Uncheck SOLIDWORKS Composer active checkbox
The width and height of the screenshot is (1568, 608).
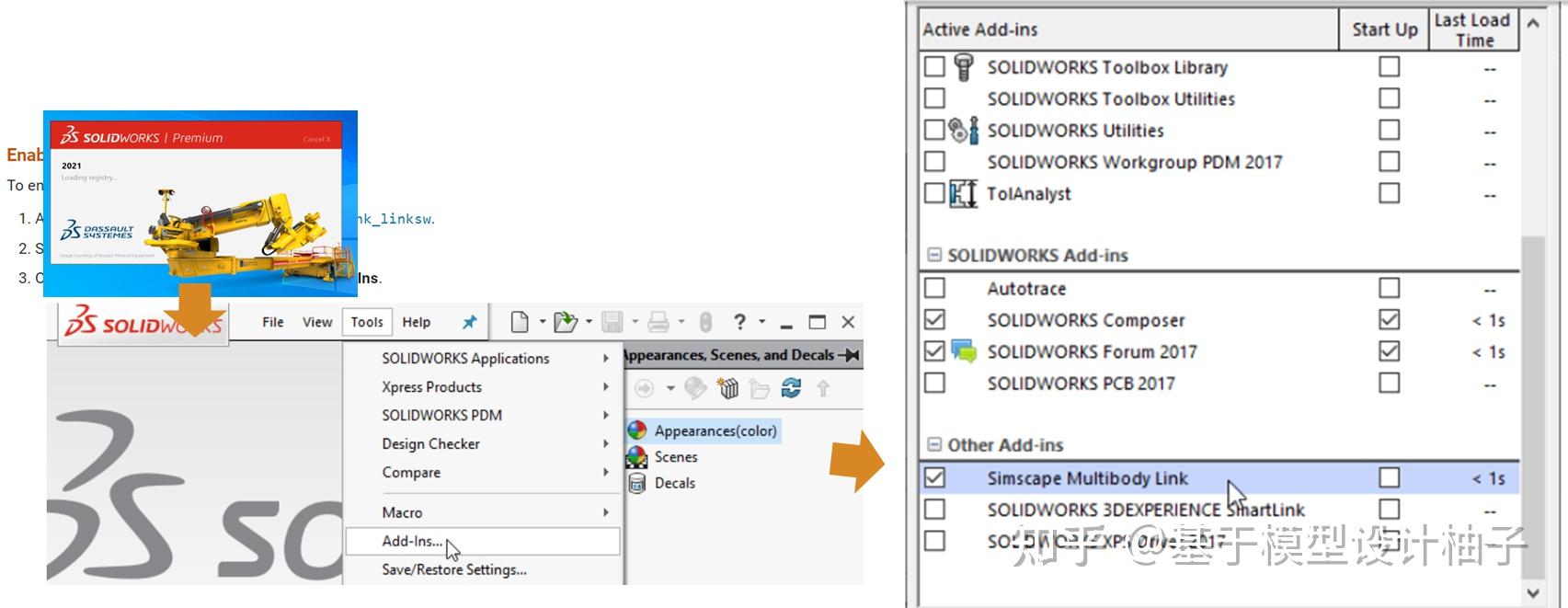click(x=934, y=319)
